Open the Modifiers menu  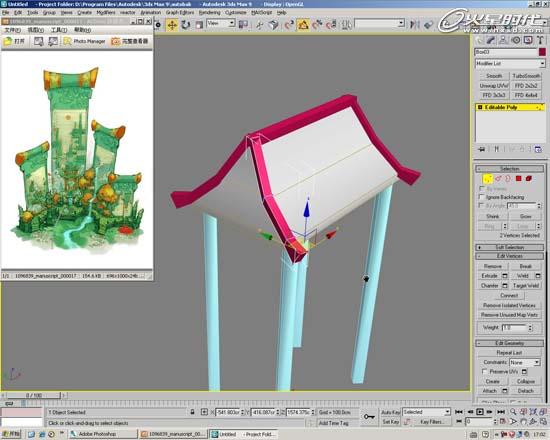[x=106, y=12]
